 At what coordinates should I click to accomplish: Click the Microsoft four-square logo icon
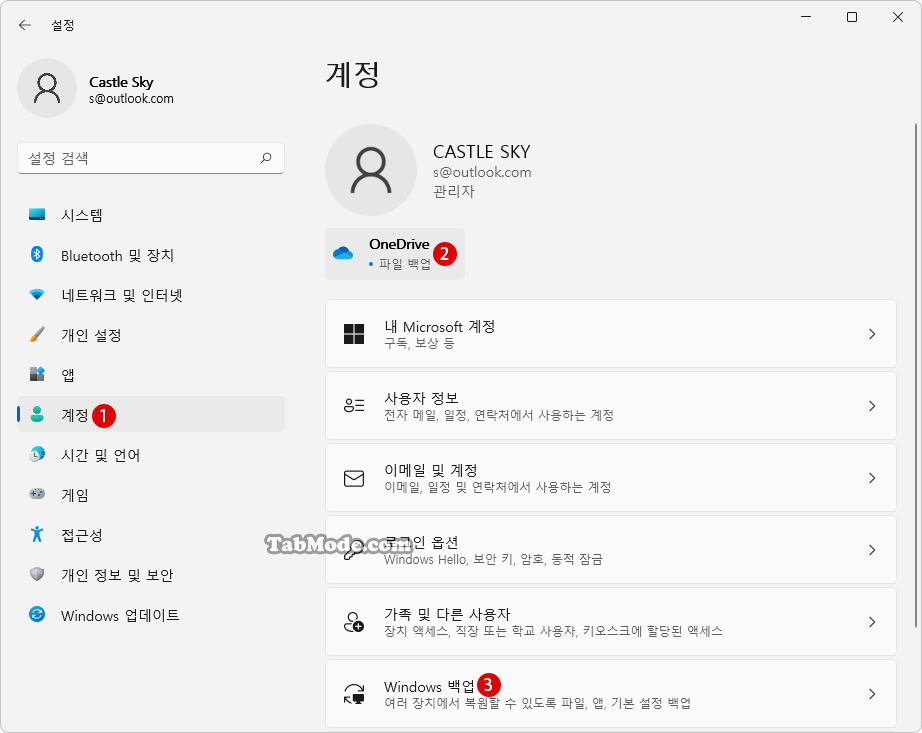coord(354,334)
